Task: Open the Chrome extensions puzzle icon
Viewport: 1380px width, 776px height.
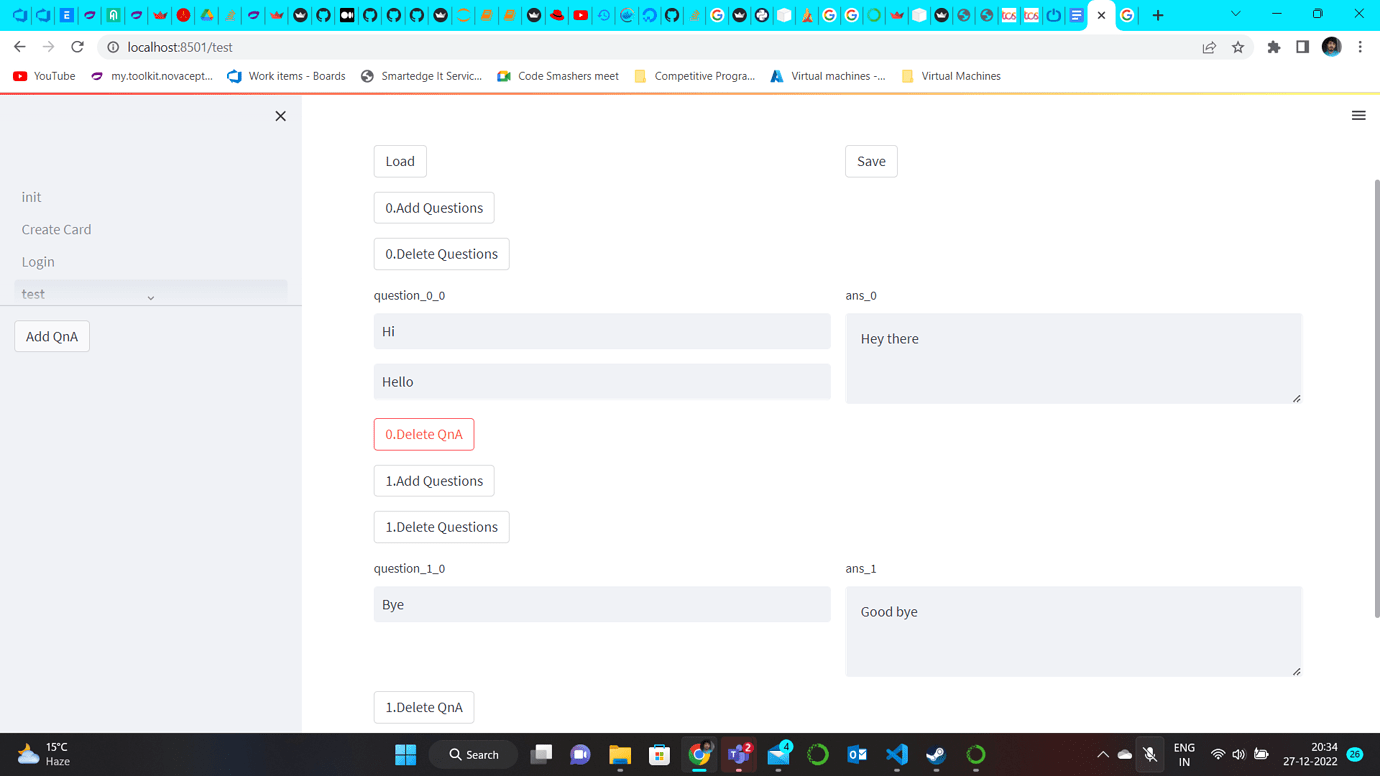Action: point(1274,46)
